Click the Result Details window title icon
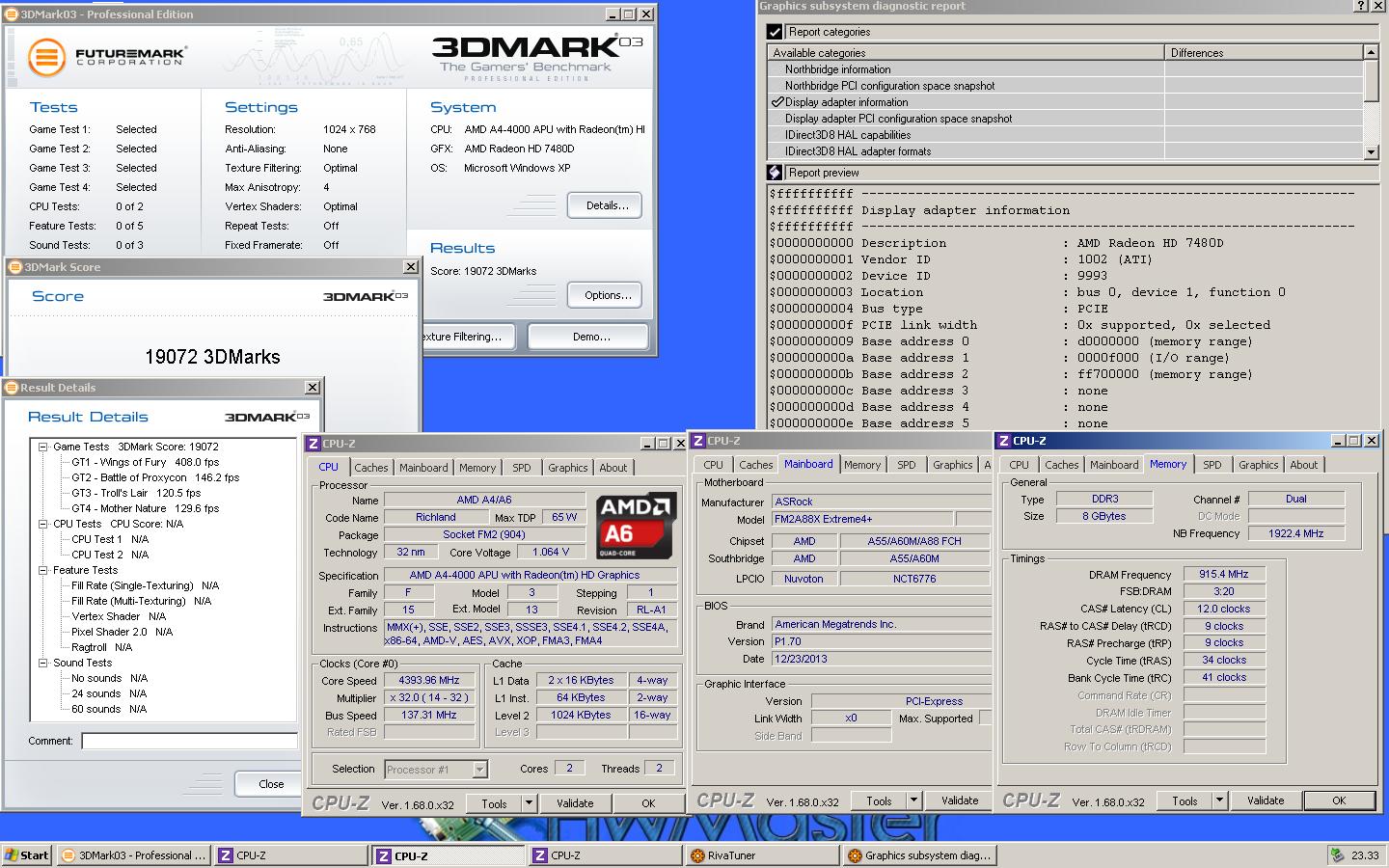Screen dimensions: 1389x868 coord(13,388)
